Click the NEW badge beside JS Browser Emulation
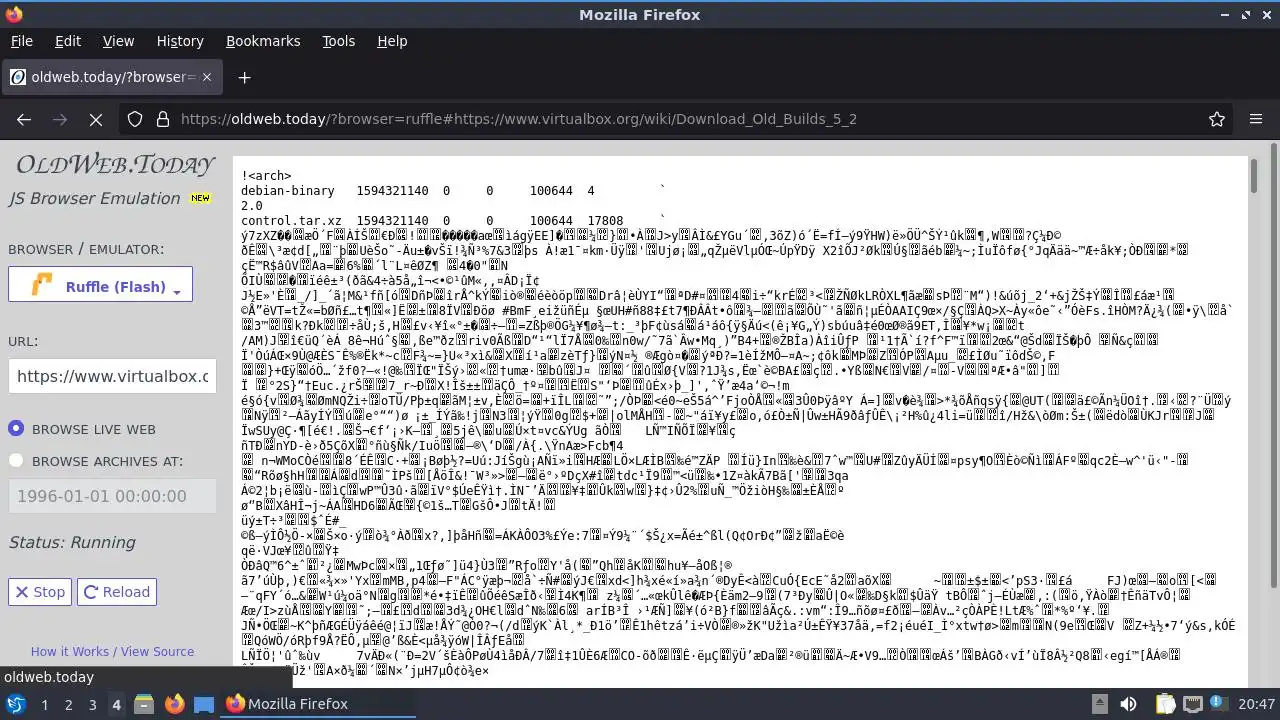This screenshot has width=1280, height=720. [x=200, y=198]
